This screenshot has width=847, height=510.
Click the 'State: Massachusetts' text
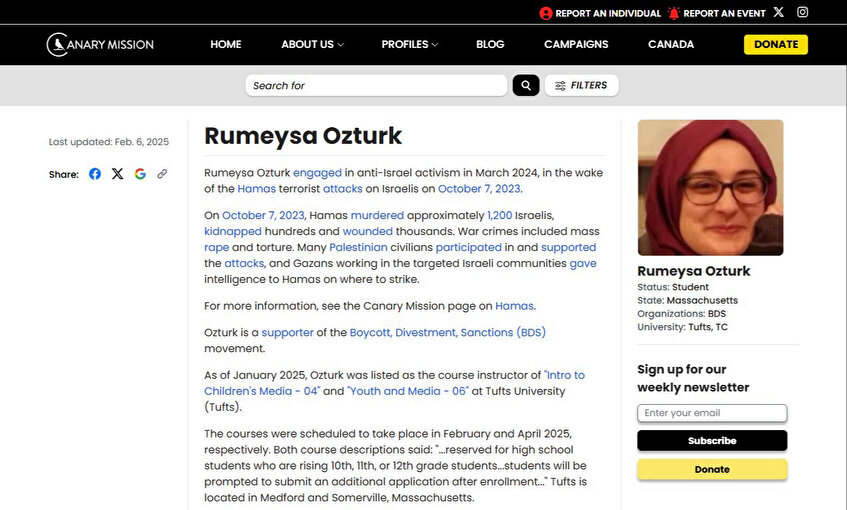pyautogui.click(x=687, y=300)
